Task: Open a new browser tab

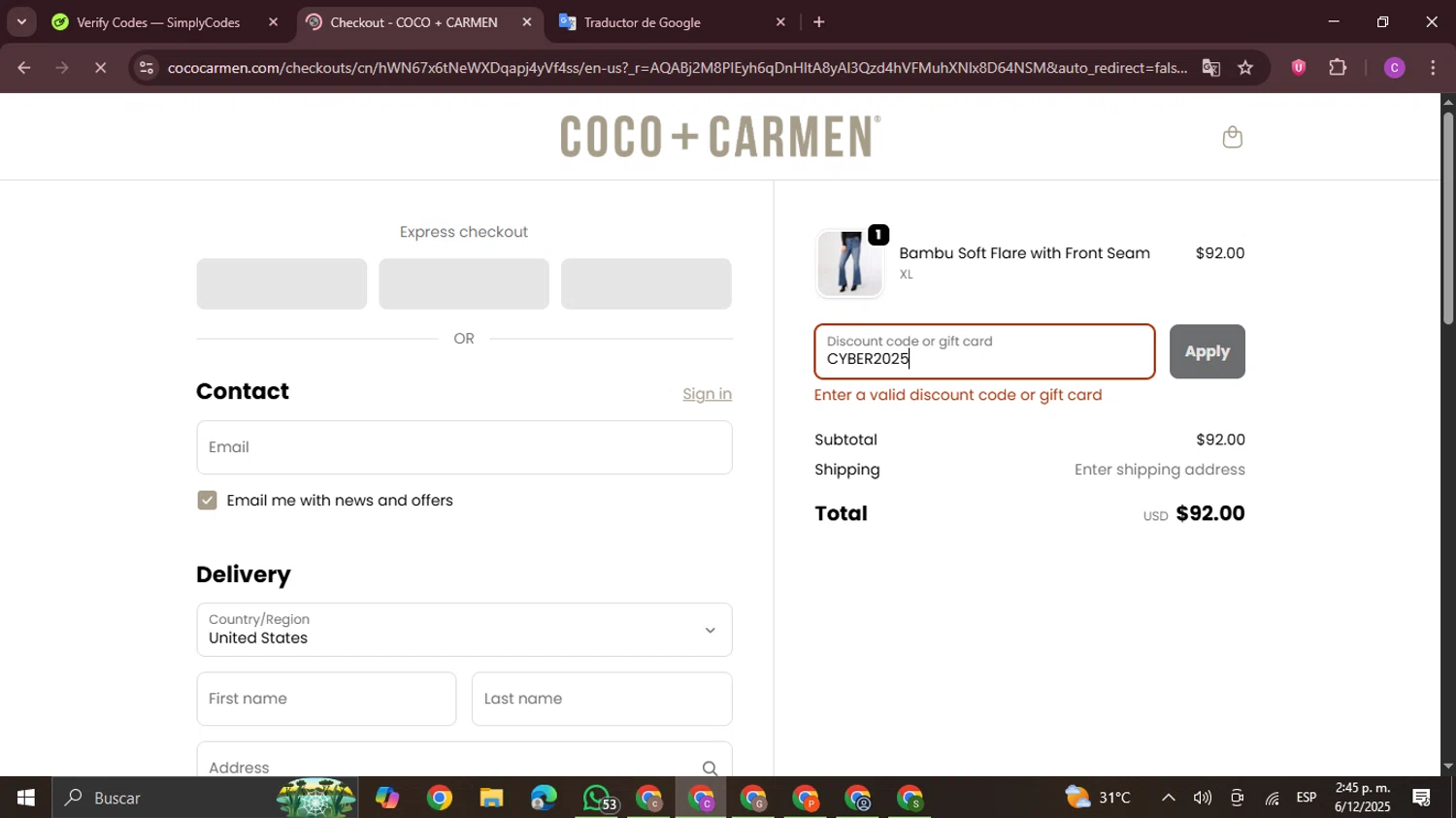Action: 819,21
